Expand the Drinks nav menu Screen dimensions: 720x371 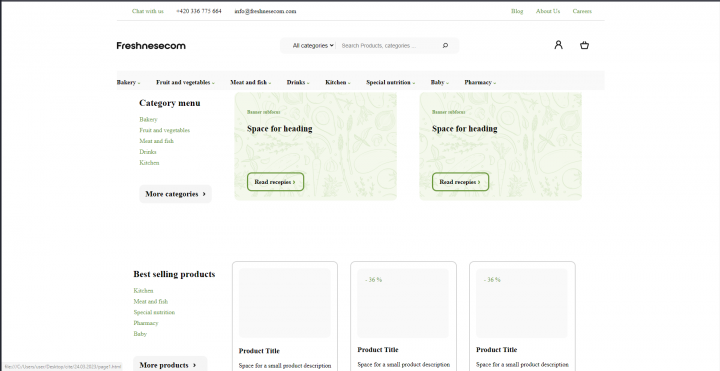tap(298, 82)
